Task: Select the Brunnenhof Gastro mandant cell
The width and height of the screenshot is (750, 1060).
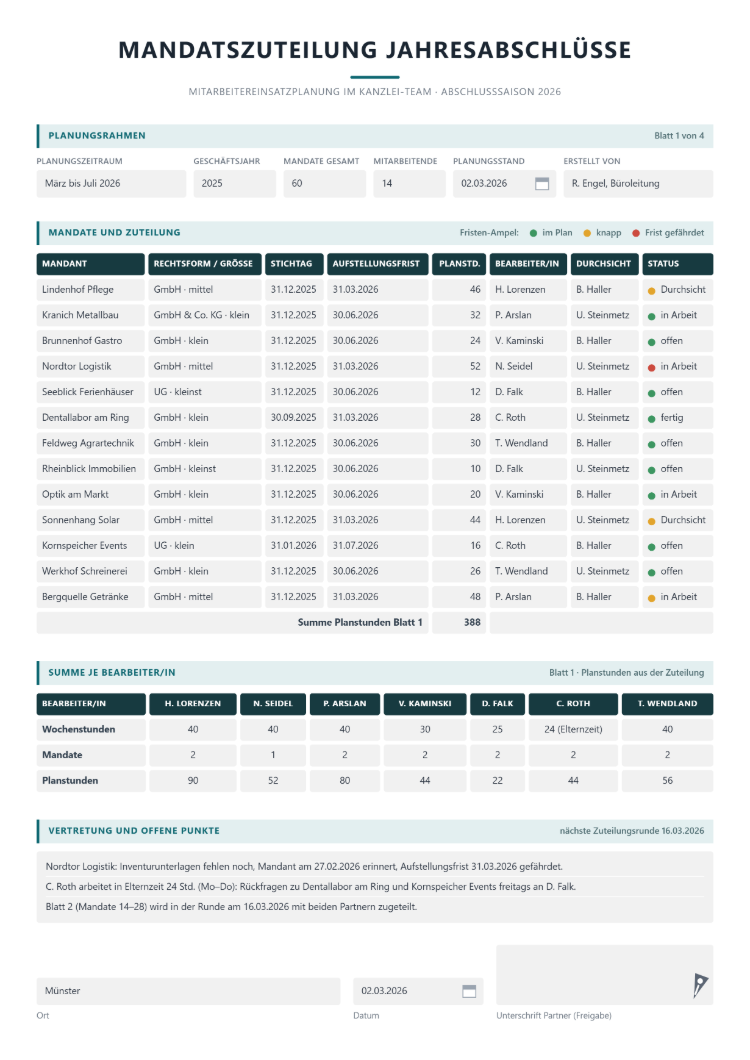Action: pos(91,341)
